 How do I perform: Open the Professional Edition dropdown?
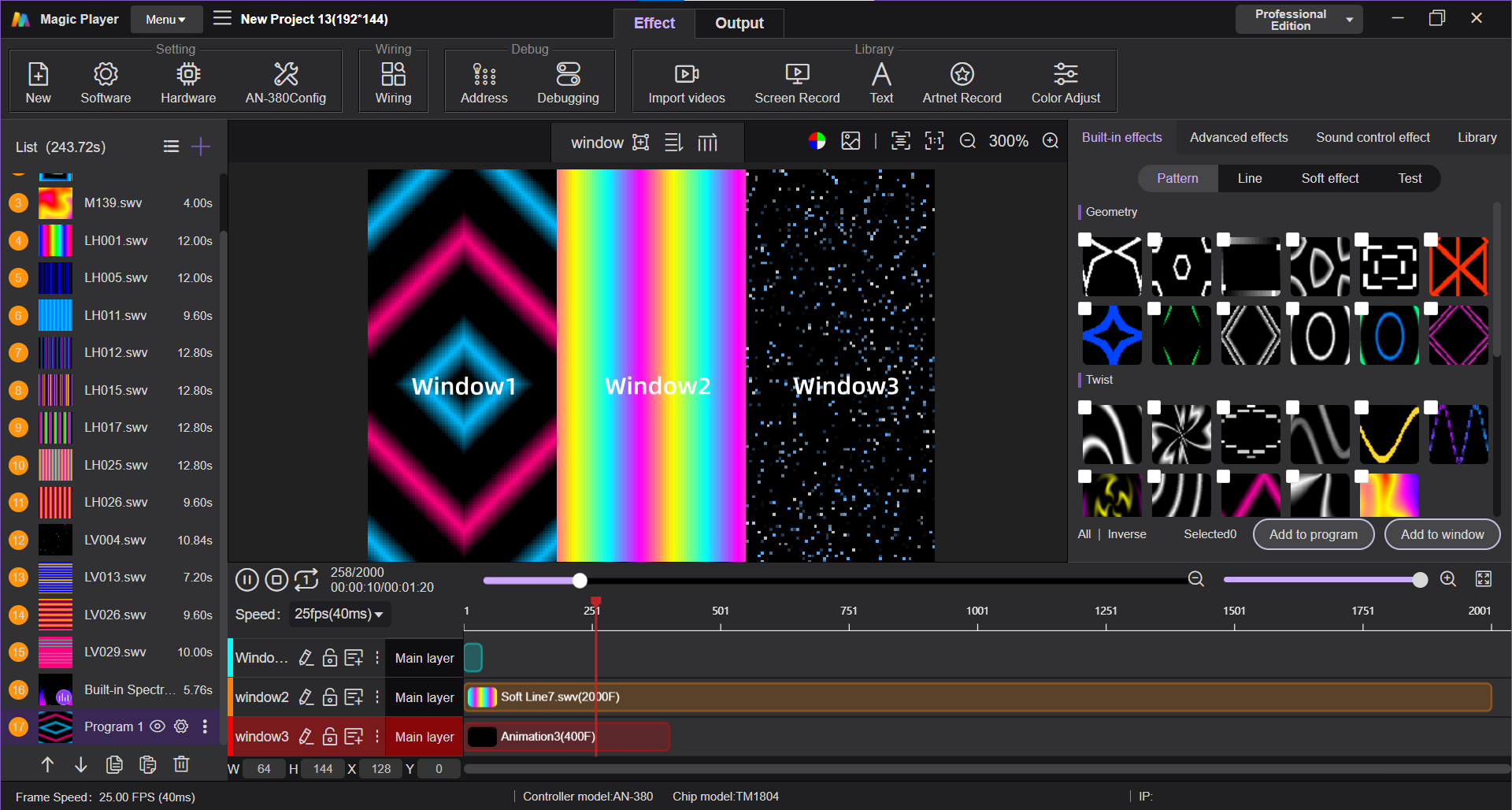(x=1299, y=20)
